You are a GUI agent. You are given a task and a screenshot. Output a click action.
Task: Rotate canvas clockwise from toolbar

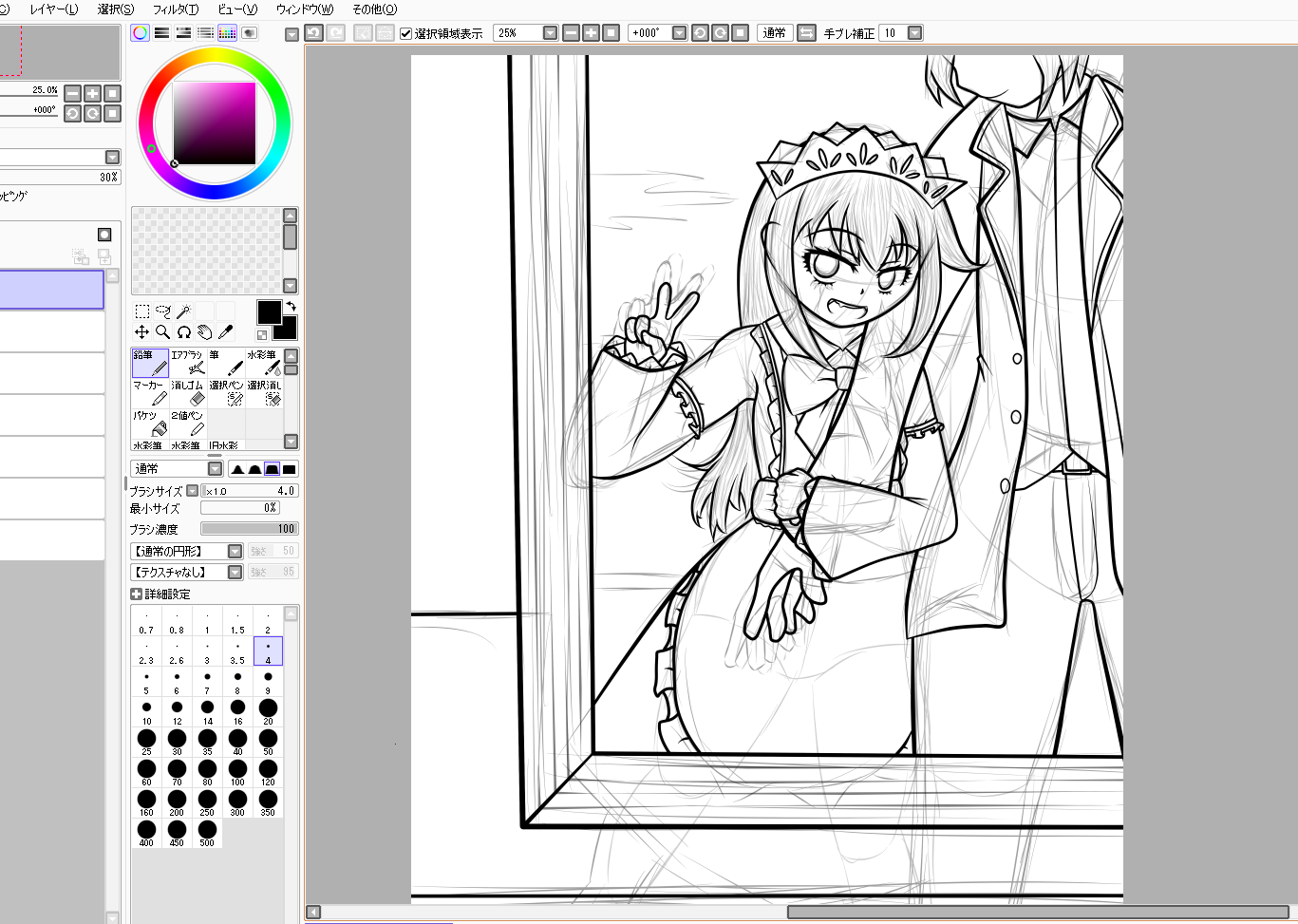[x=721, y=33]
